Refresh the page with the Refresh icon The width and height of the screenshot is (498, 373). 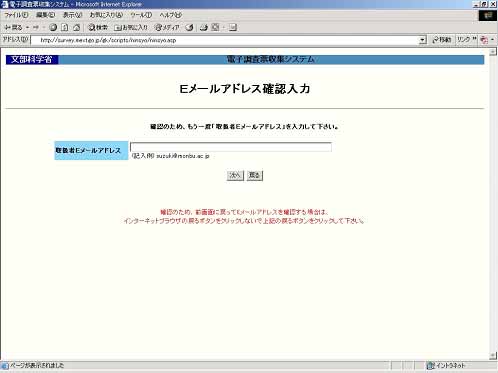click(x=65, y=27)
